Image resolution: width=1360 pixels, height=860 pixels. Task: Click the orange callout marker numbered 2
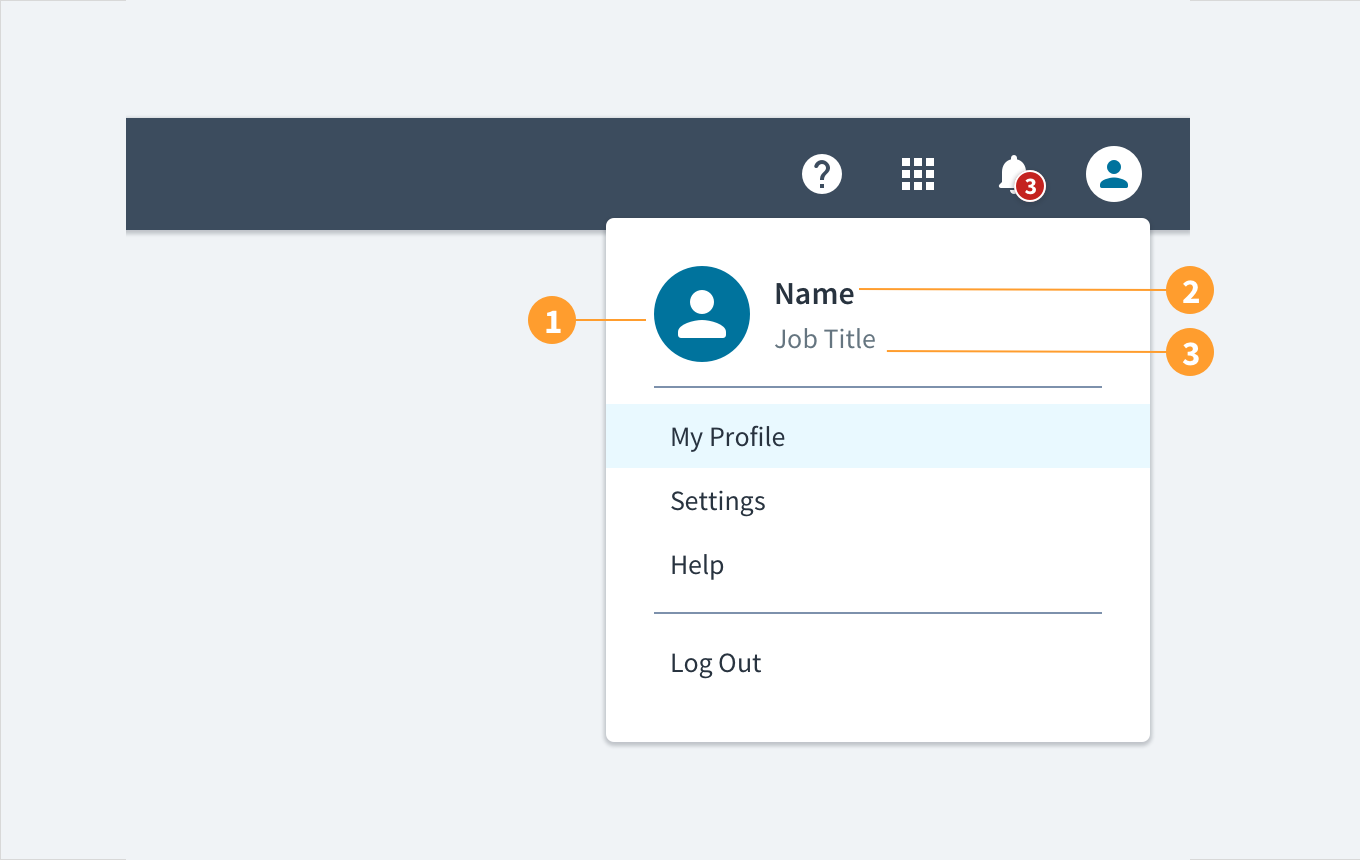1190,290
